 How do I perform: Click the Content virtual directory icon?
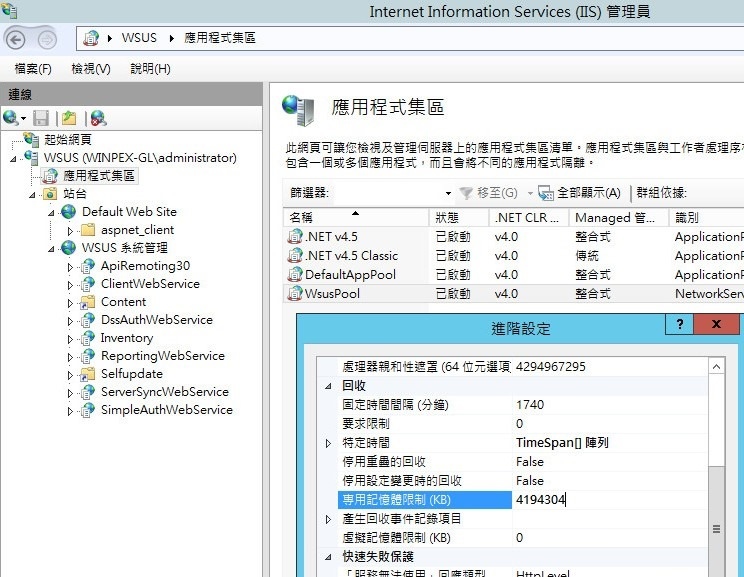click(87, 302)
